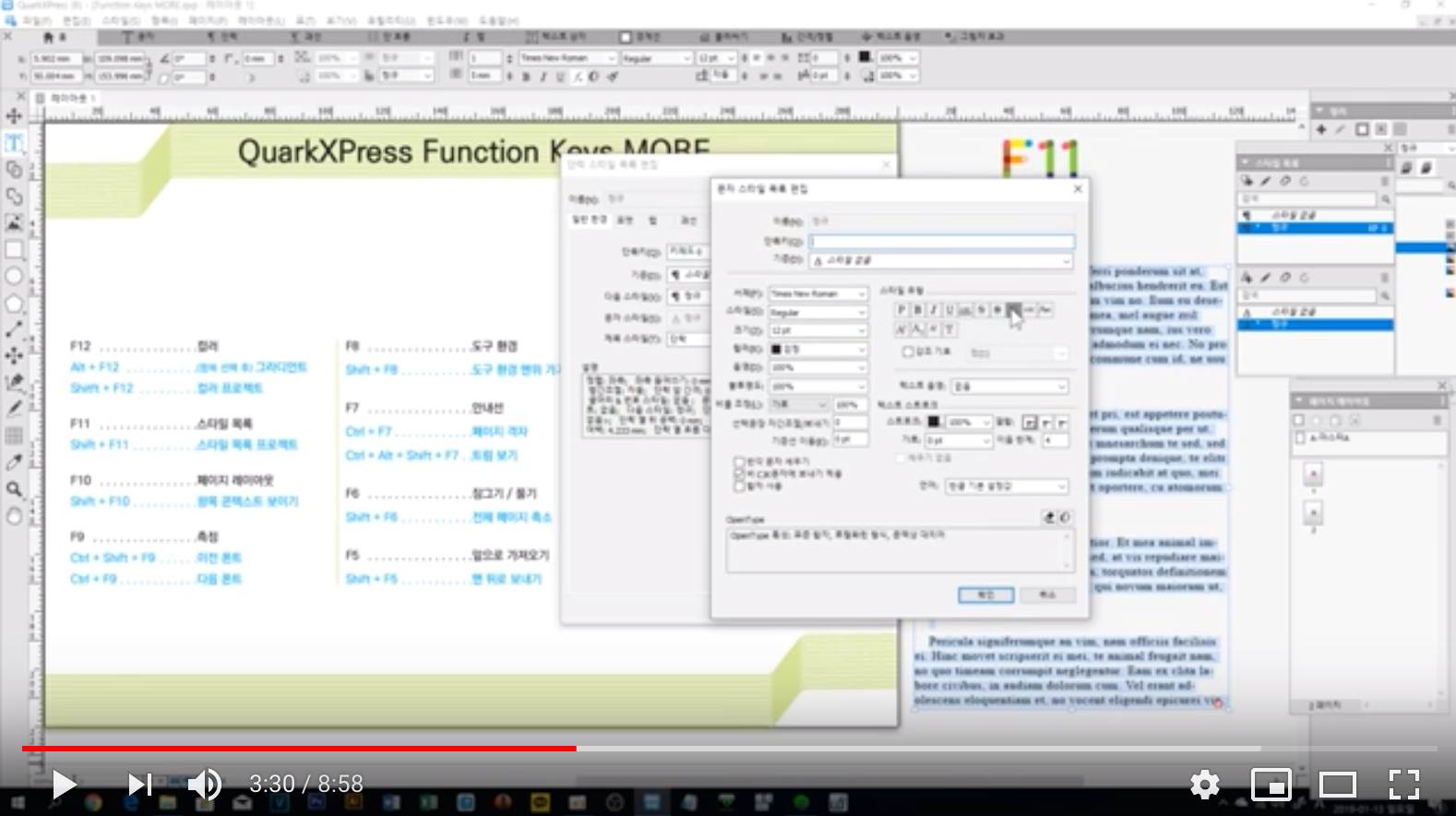Image resolution: width=1456 pixels, height=816 pixels.
Task: Select the Item (move) tool in tool palette
Action: click(x=14, y=116)
